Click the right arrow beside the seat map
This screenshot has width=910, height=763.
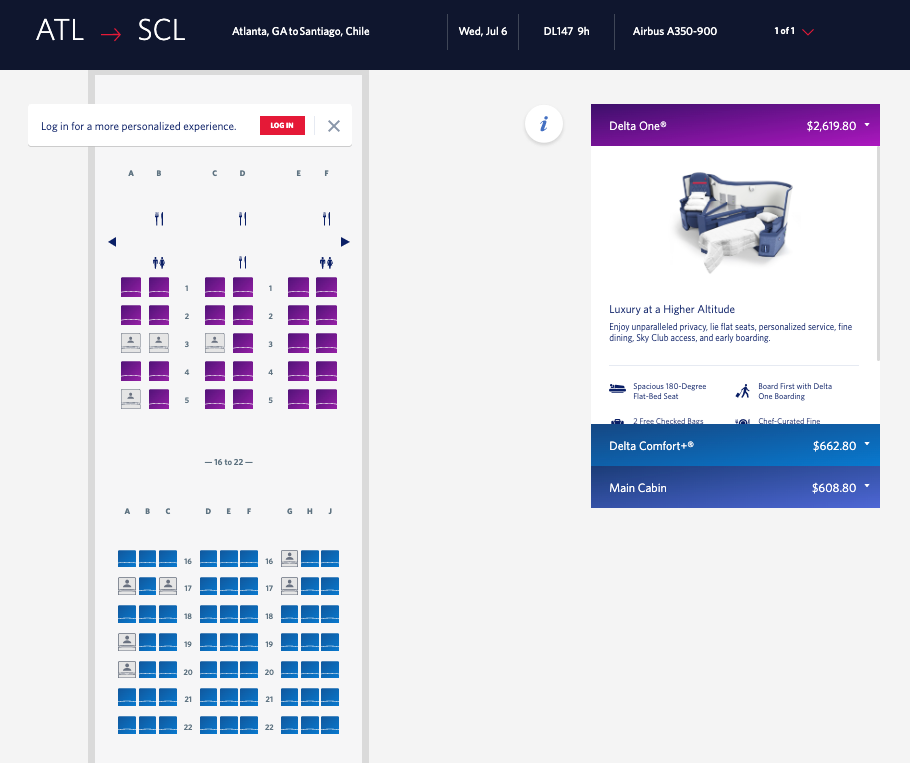(345, 242)
